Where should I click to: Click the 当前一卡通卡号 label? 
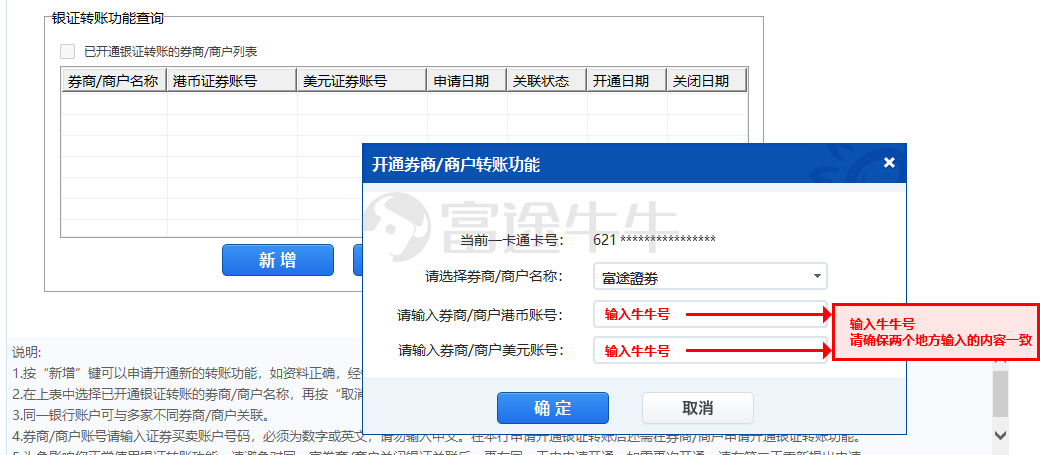tap(511, 239)
